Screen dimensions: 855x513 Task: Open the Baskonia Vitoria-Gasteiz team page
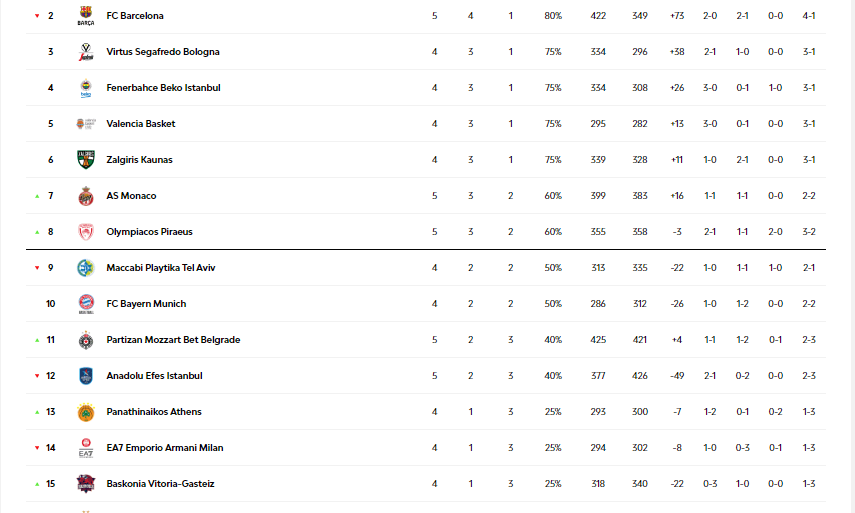coord(160,484)
